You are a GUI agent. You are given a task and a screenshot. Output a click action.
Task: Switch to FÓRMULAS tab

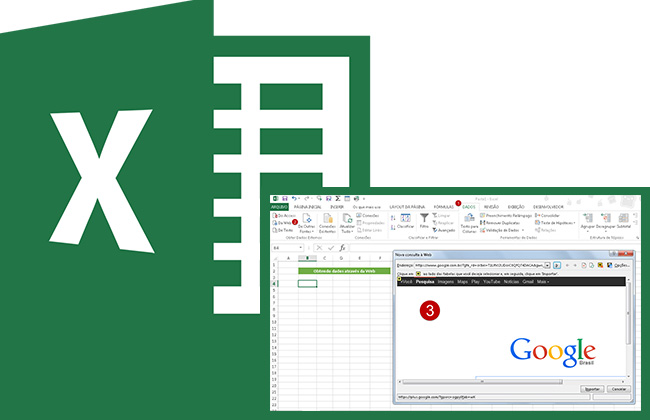(444, 207)
